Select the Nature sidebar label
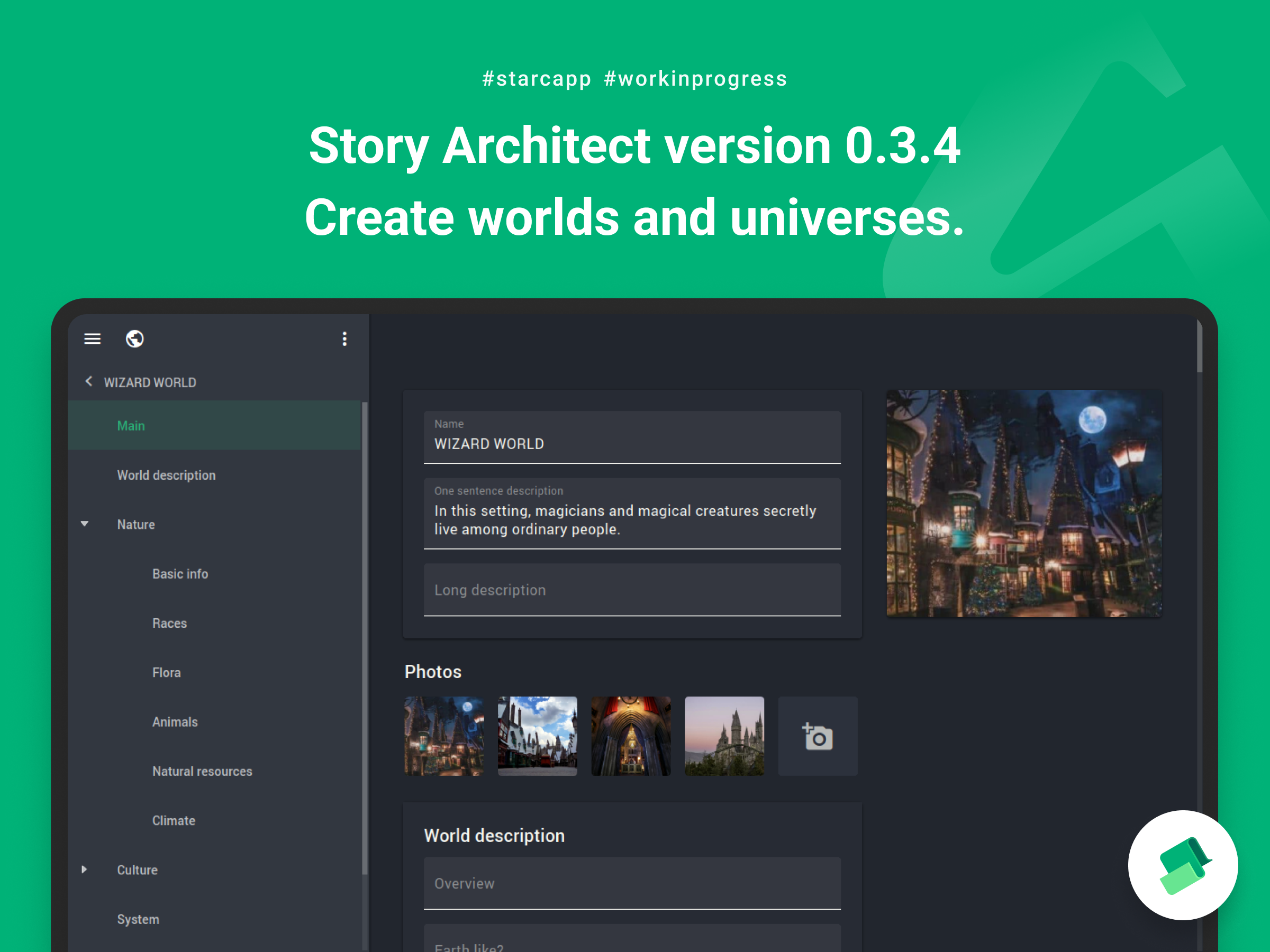Viewport: 1270px width, 952px height. 136,525
